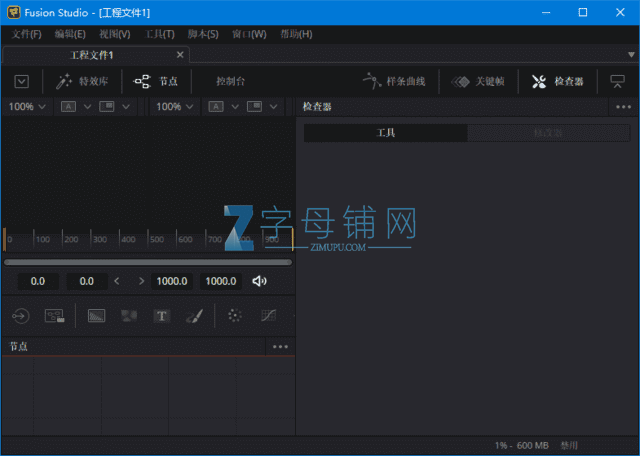The width and height of the screenshot is (640, 456).
Task: Click the Background tool icon
Action: (x=97, y=315)
